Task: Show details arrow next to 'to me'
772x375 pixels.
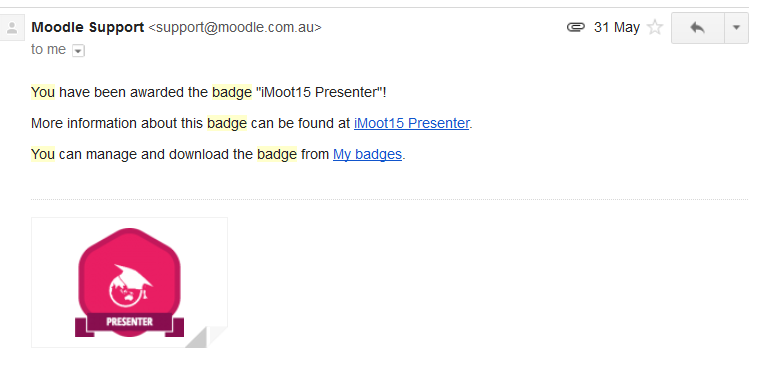Action: point(78,51)
